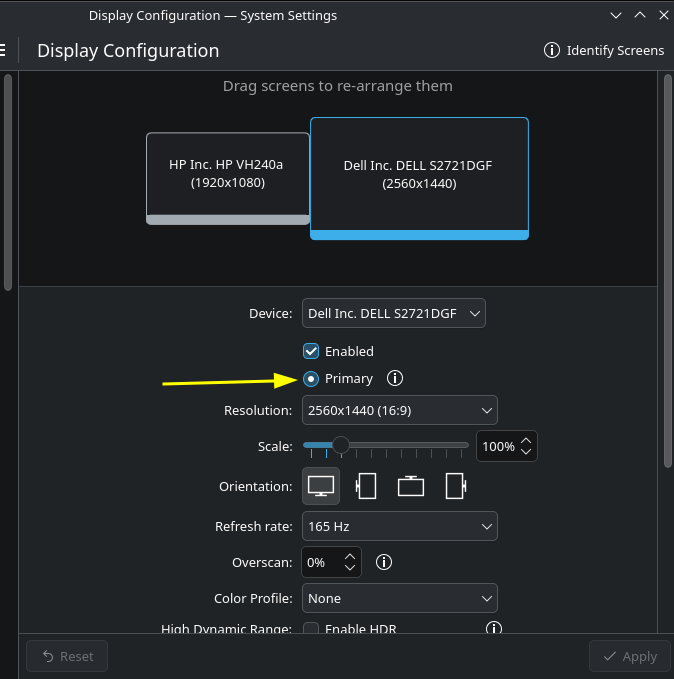Click the Scale slider handle

341,445
